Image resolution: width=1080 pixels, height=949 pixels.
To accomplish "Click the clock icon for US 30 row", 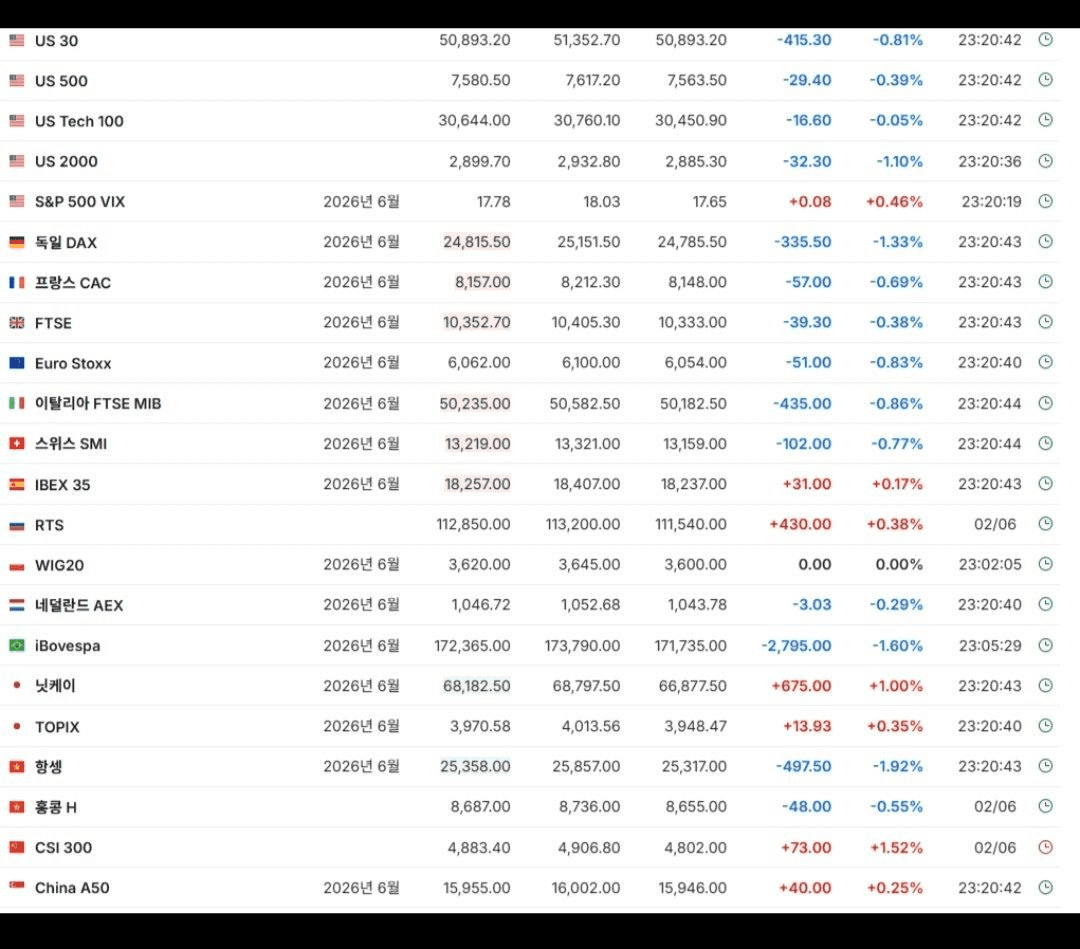I will [x=1045, y=40].
